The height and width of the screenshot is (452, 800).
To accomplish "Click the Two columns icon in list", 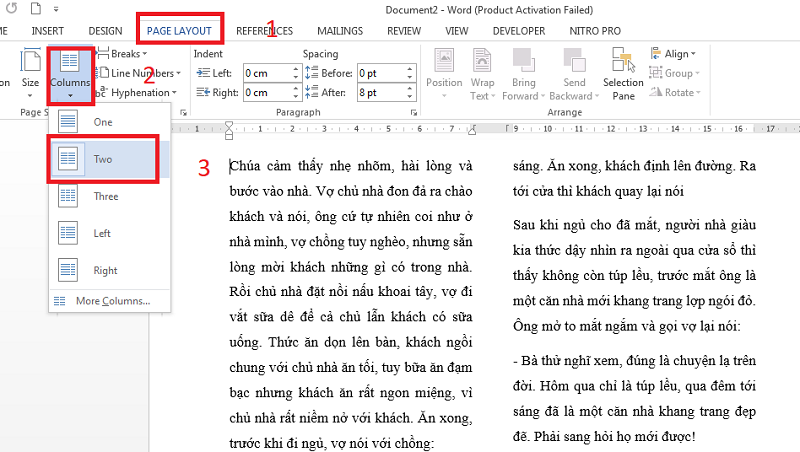I will 68,159.
